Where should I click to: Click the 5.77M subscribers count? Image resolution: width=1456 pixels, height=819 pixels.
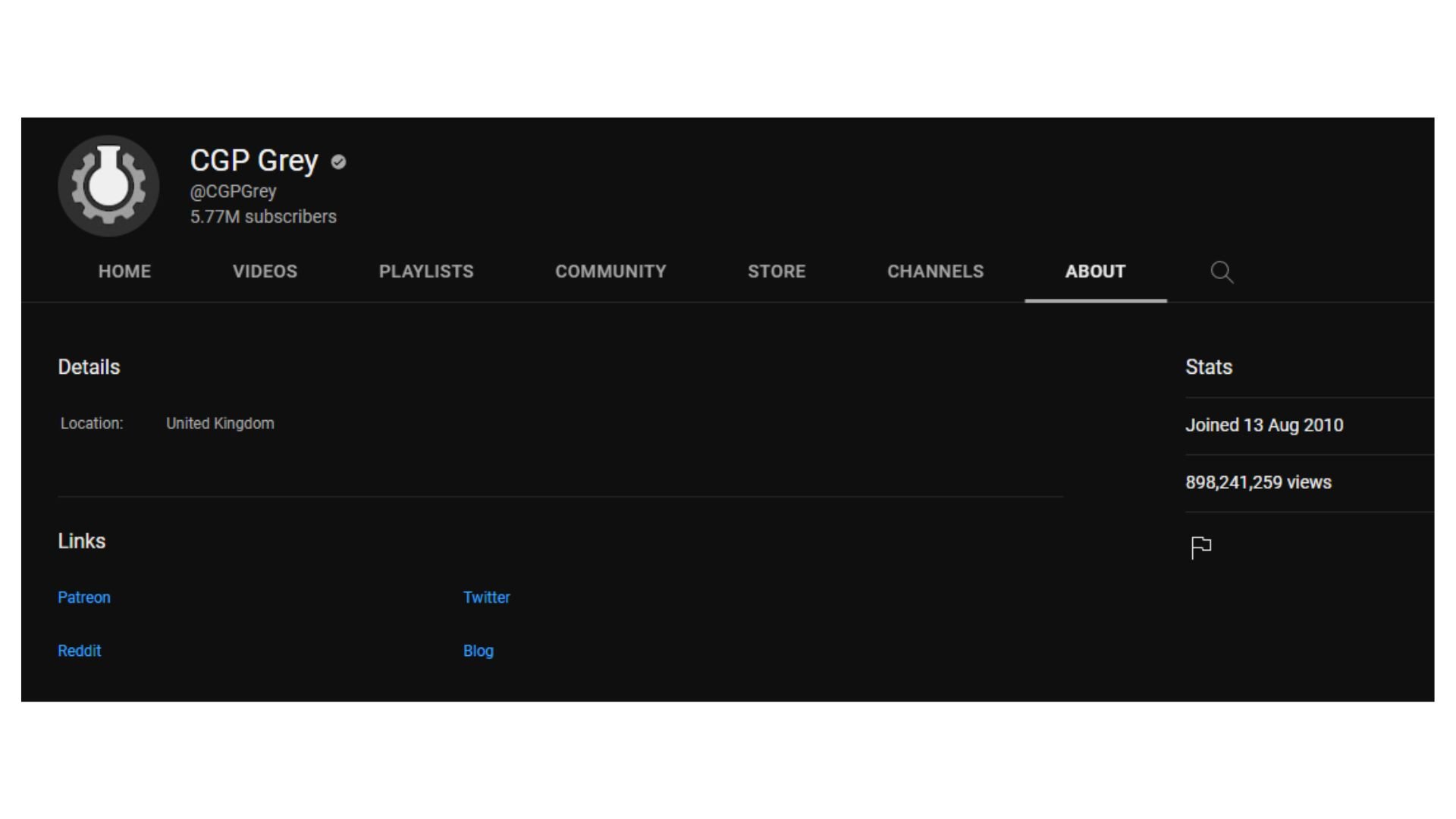(263, 217)
